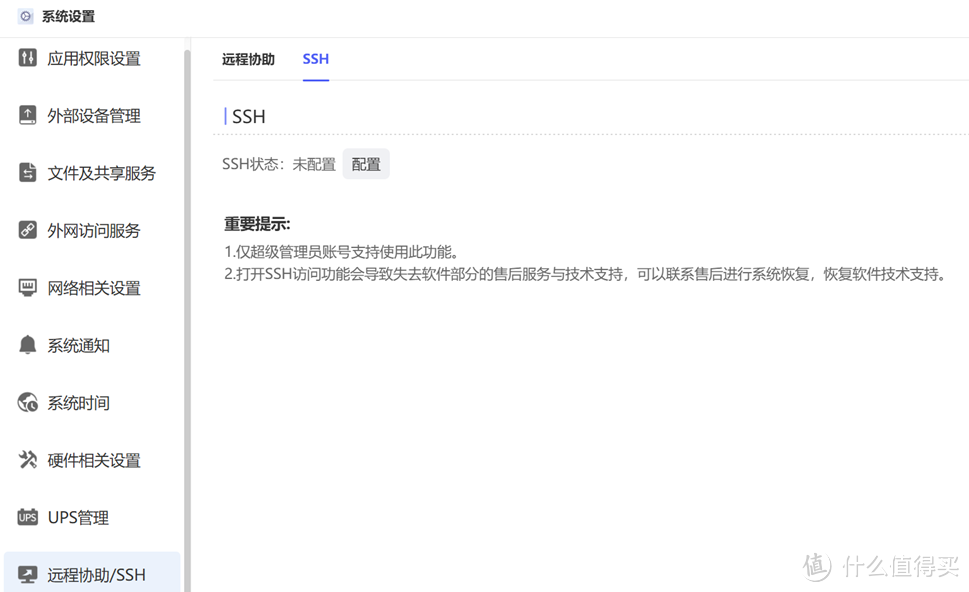Click the sidebar scrollbar
Screen dimensions: 969x592
click(x=183, y=300)
